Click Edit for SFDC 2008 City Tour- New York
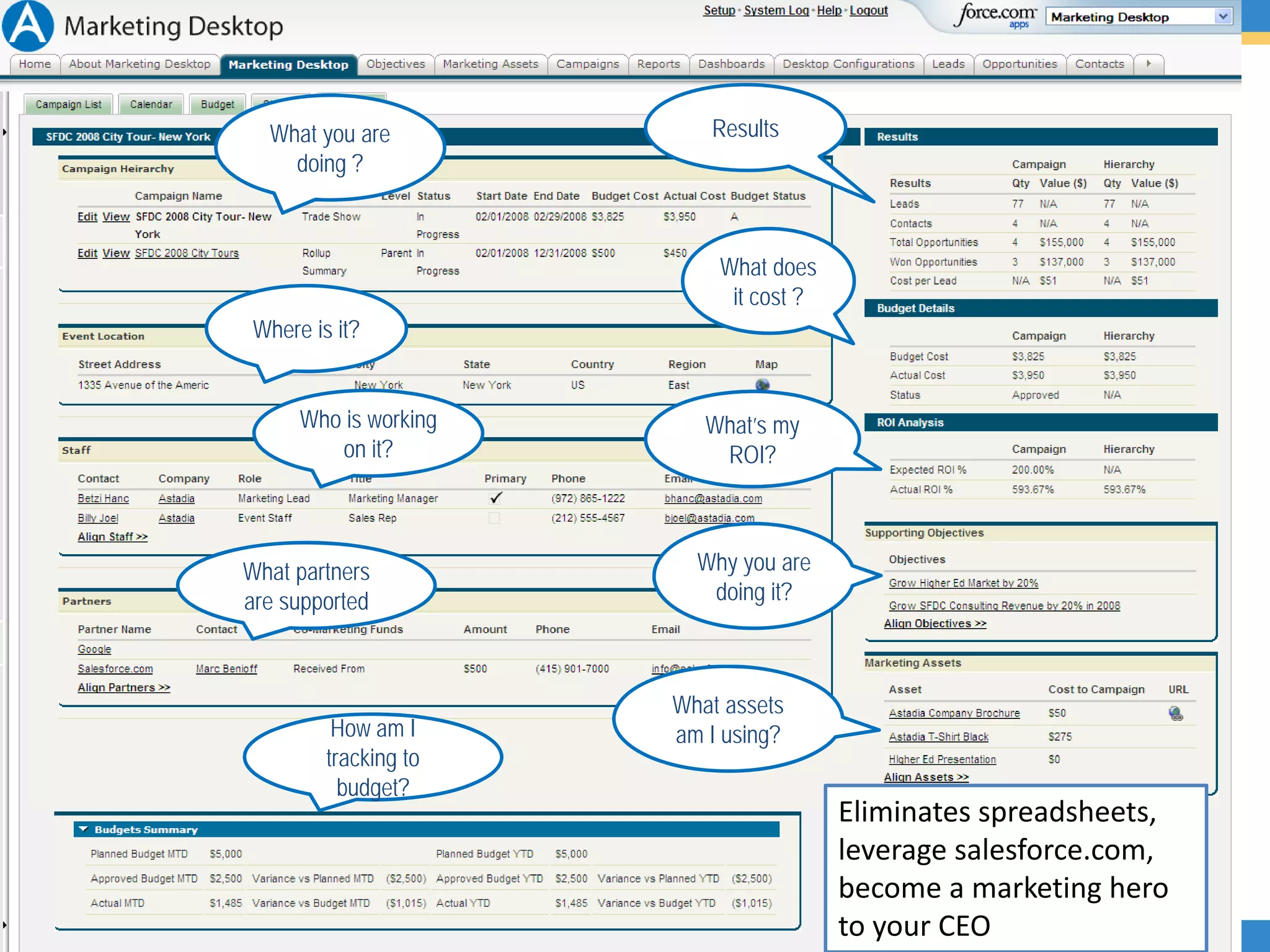The height and width of the screenshot is (952, 1270). [87, 216]
